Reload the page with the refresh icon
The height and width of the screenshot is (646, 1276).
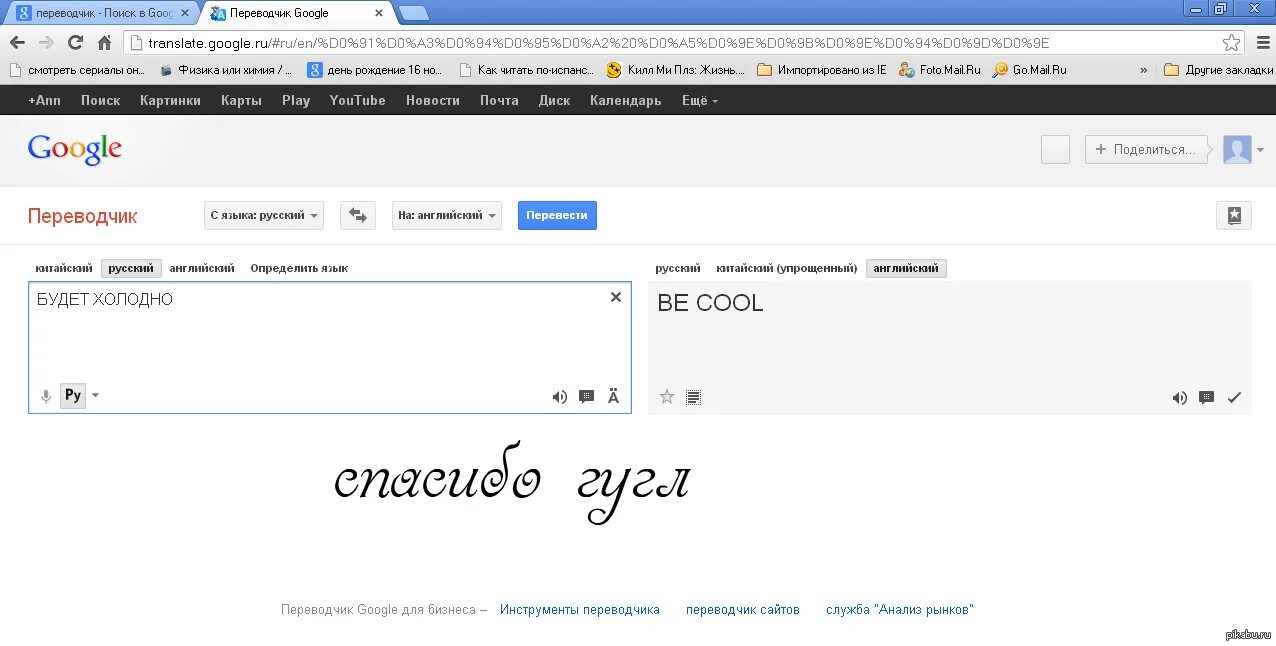click(x=75, y=43)
